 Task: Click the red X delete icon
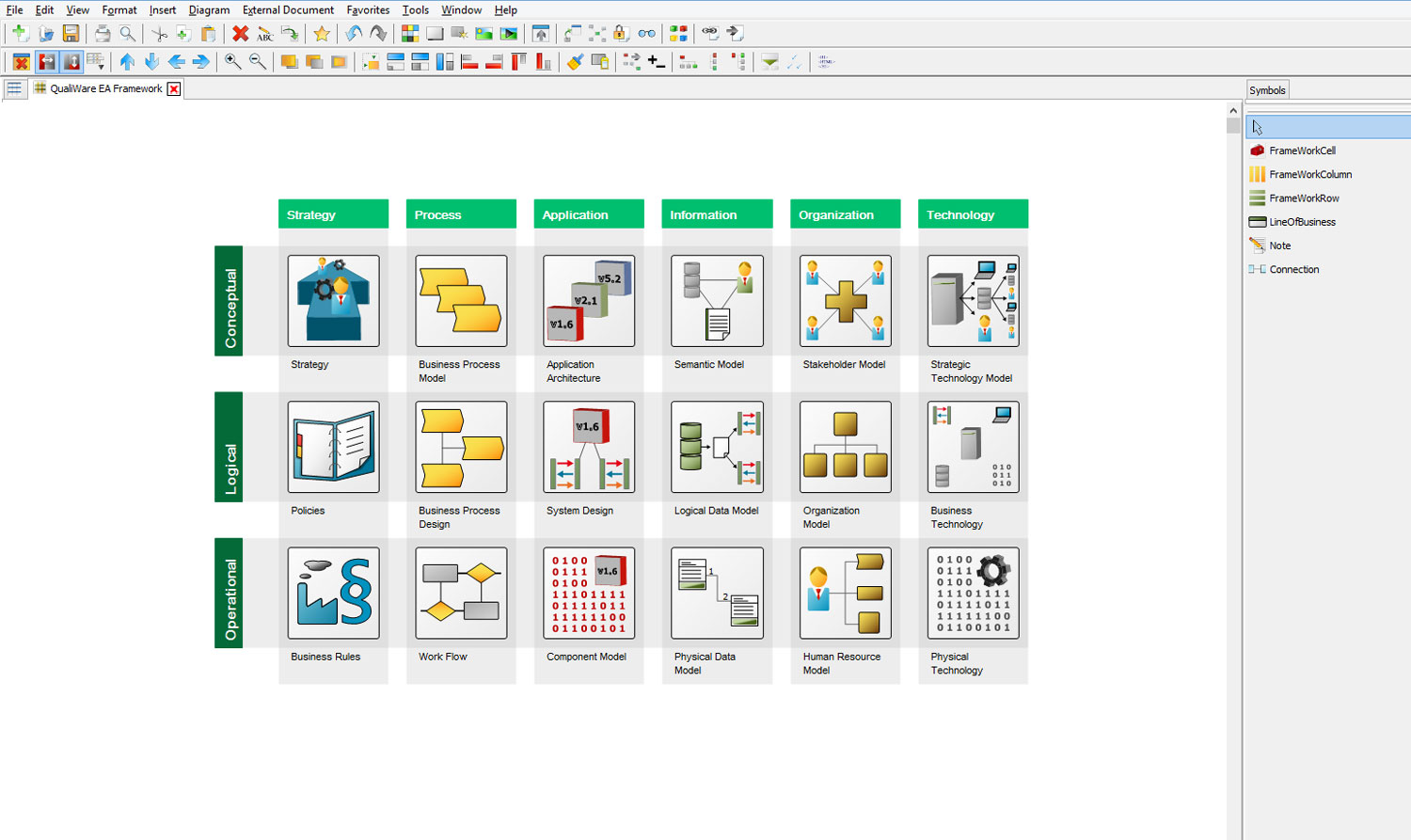[x=241, y=34]
